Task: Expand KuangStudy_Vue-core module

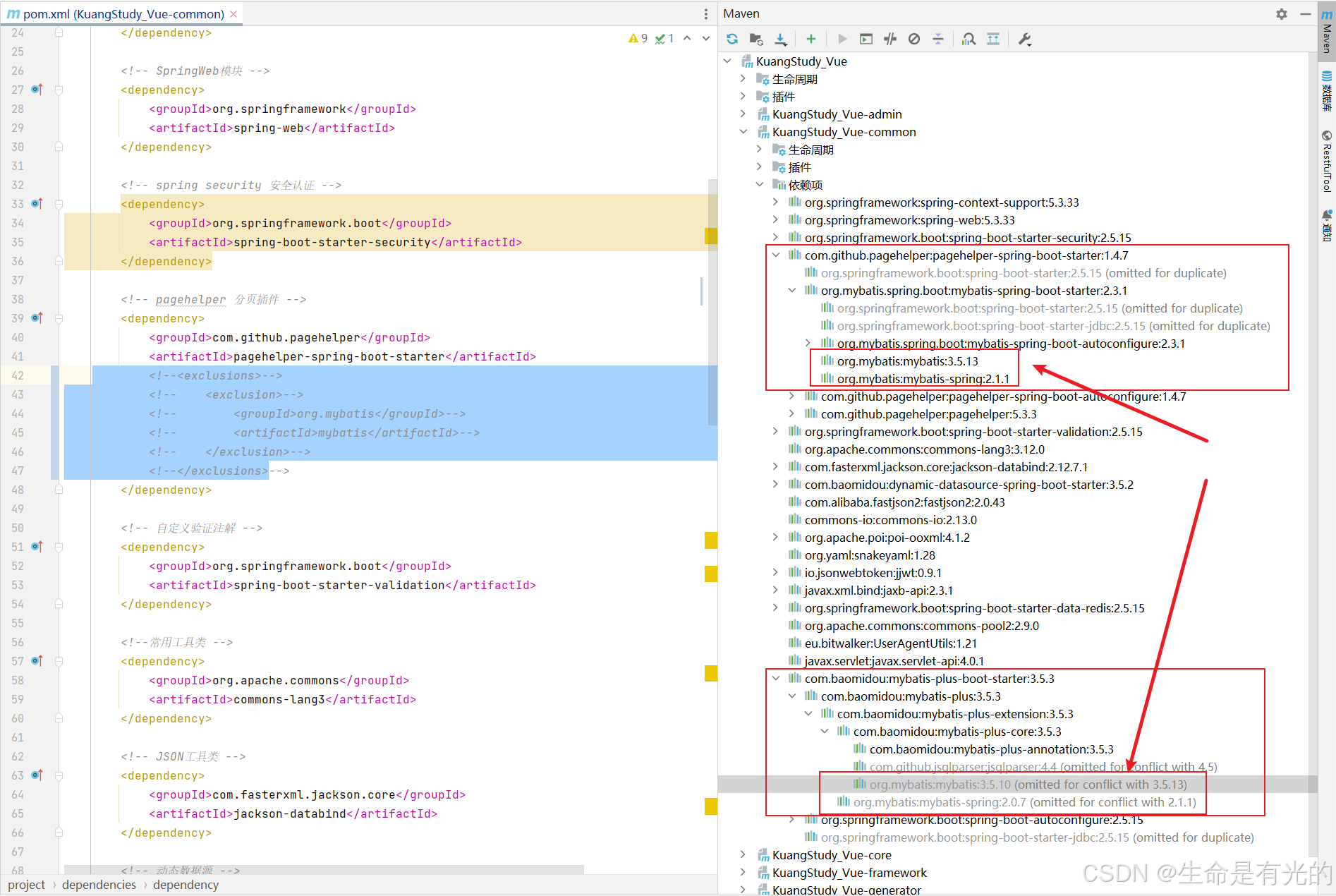Action: pos(743,855)
